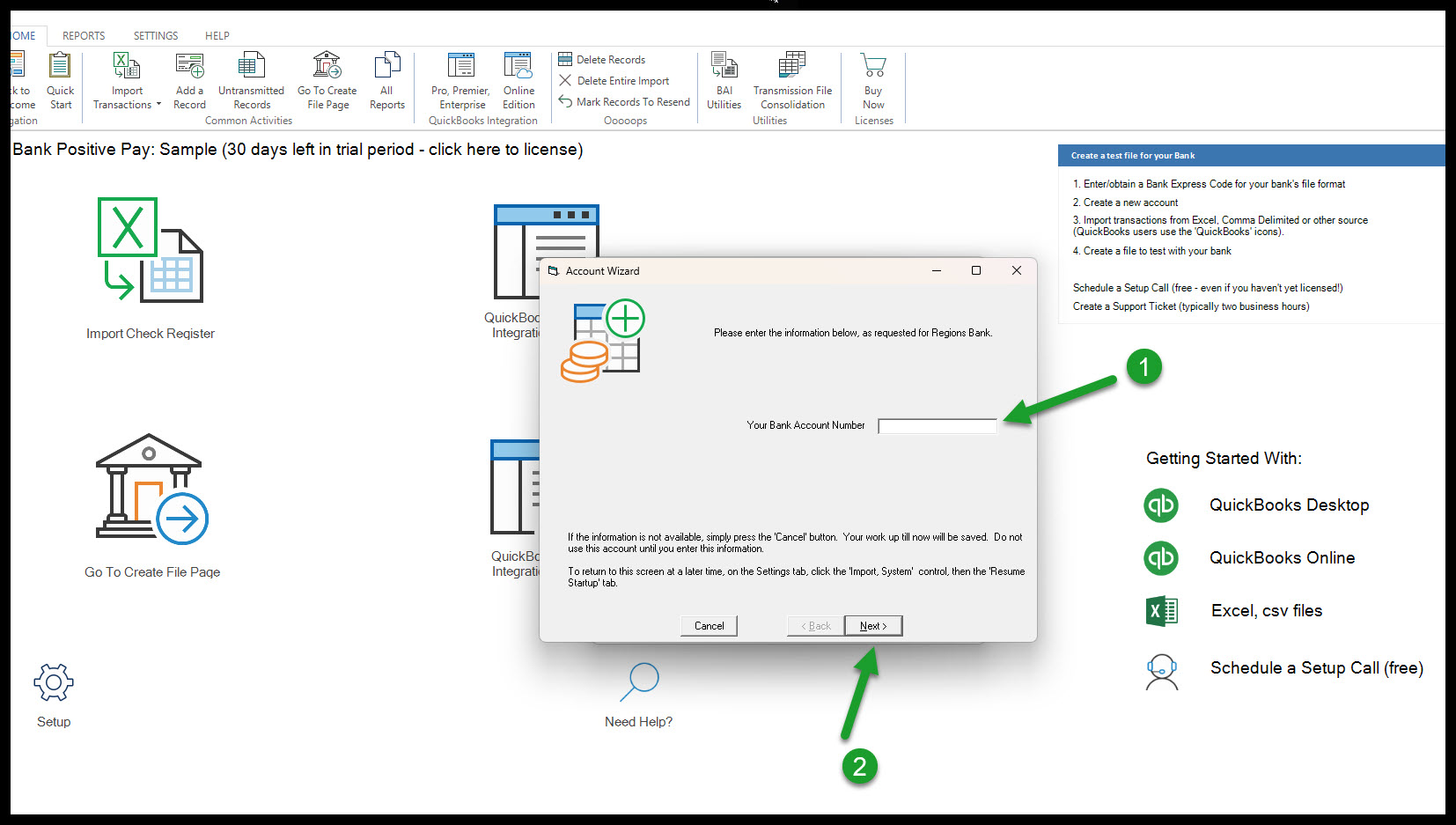Image resolution: width=1456 pixels, height=825 pixels.
Task: Click the Need Help magnifier icon
Action: (x=639, y=681)
